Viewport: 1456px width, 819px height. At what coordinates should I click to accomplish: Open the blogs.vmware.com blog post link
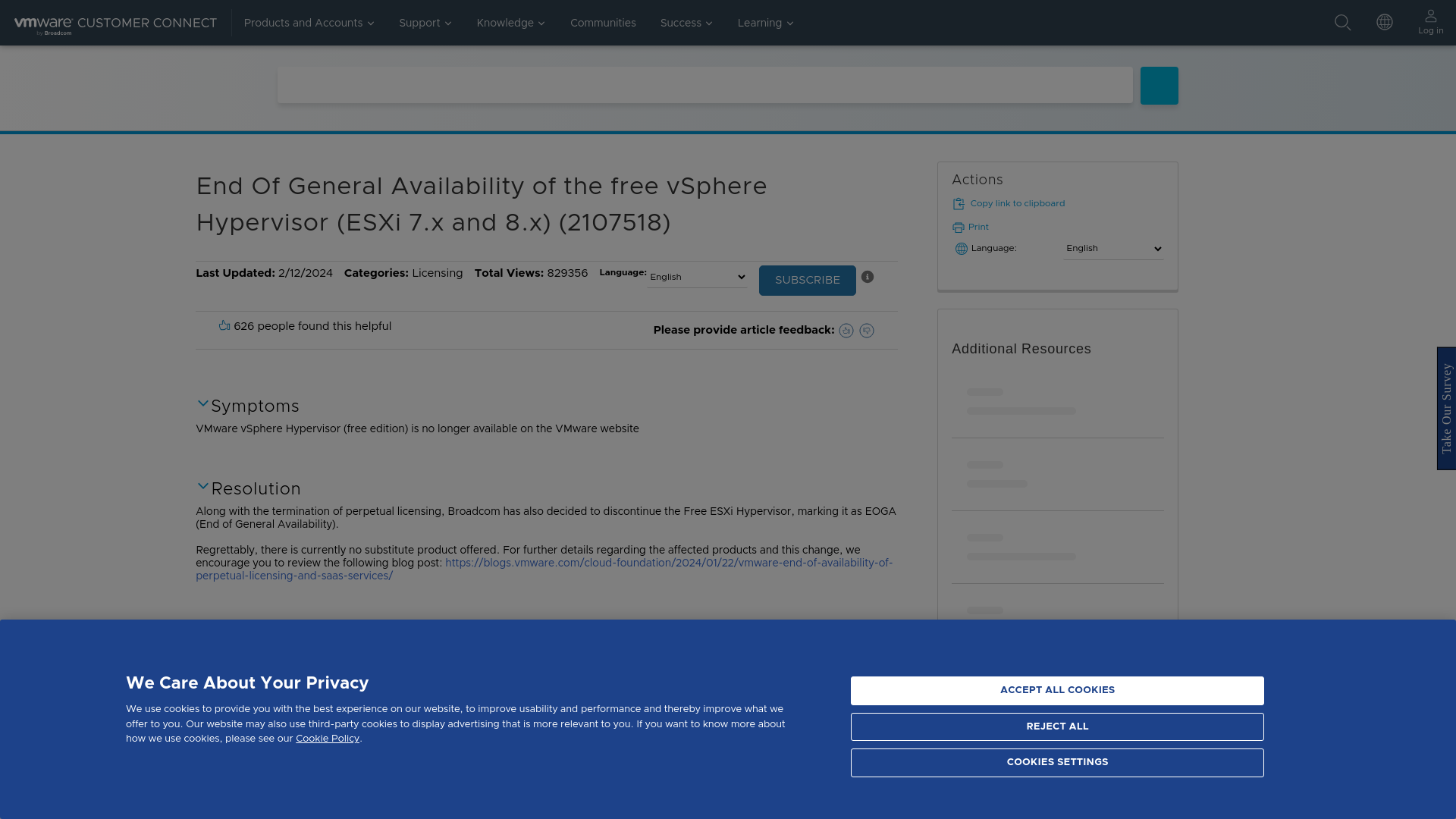pyautogui.click(x=544, y=570)
